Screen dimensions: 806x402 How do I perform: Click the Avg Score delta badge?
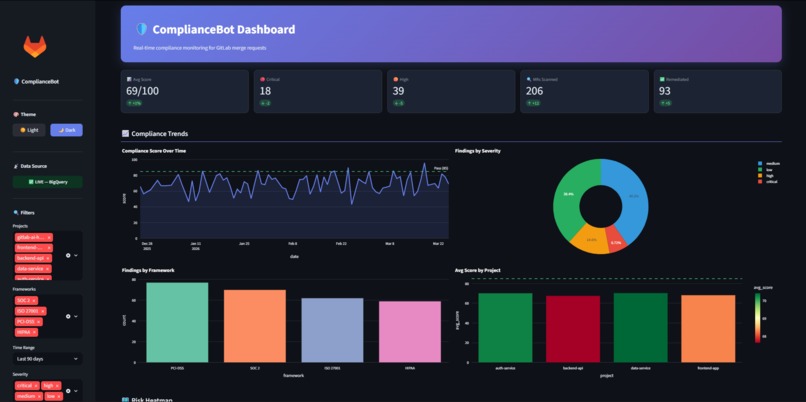point(134,103)
